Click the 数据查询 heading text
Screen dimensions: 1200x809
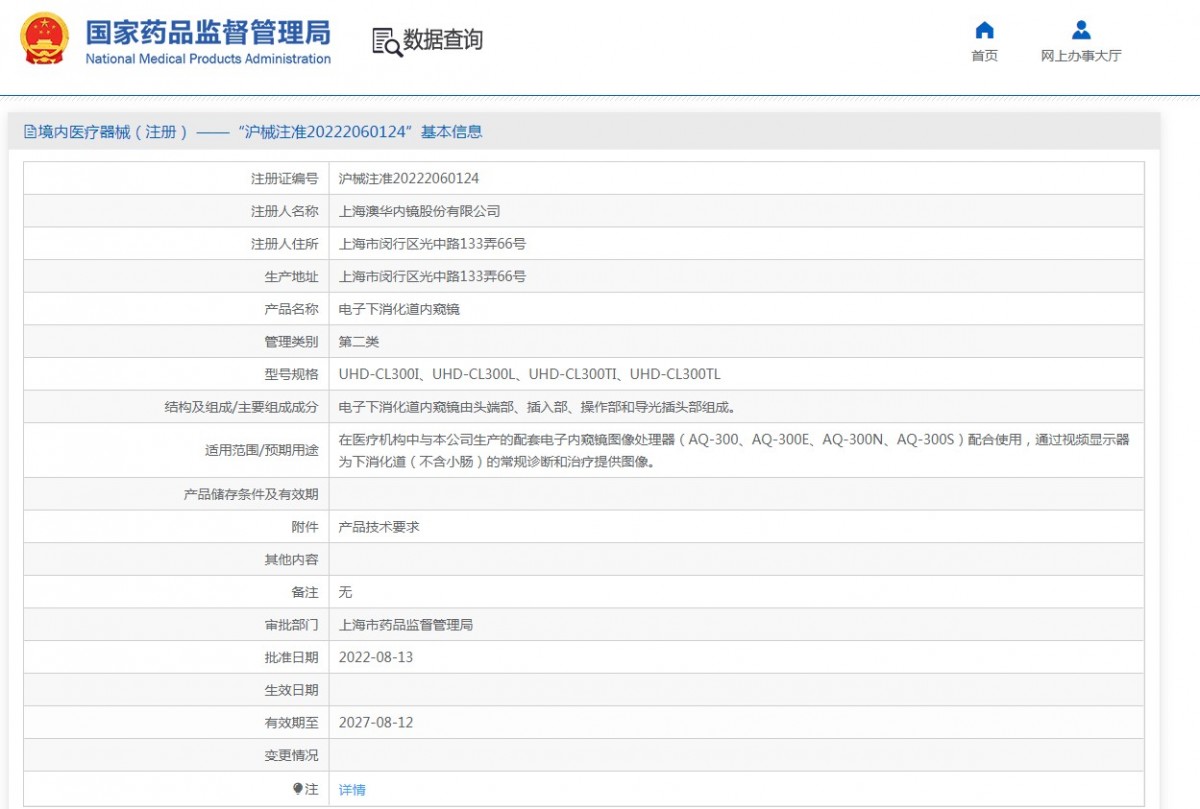443,40
